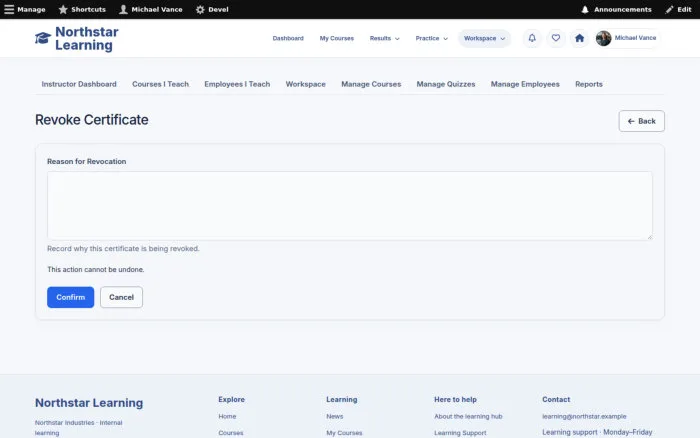The width and height of the screenshot is (700, 438).
Task: Click the Edit pencil button
Action: (678, 9)
